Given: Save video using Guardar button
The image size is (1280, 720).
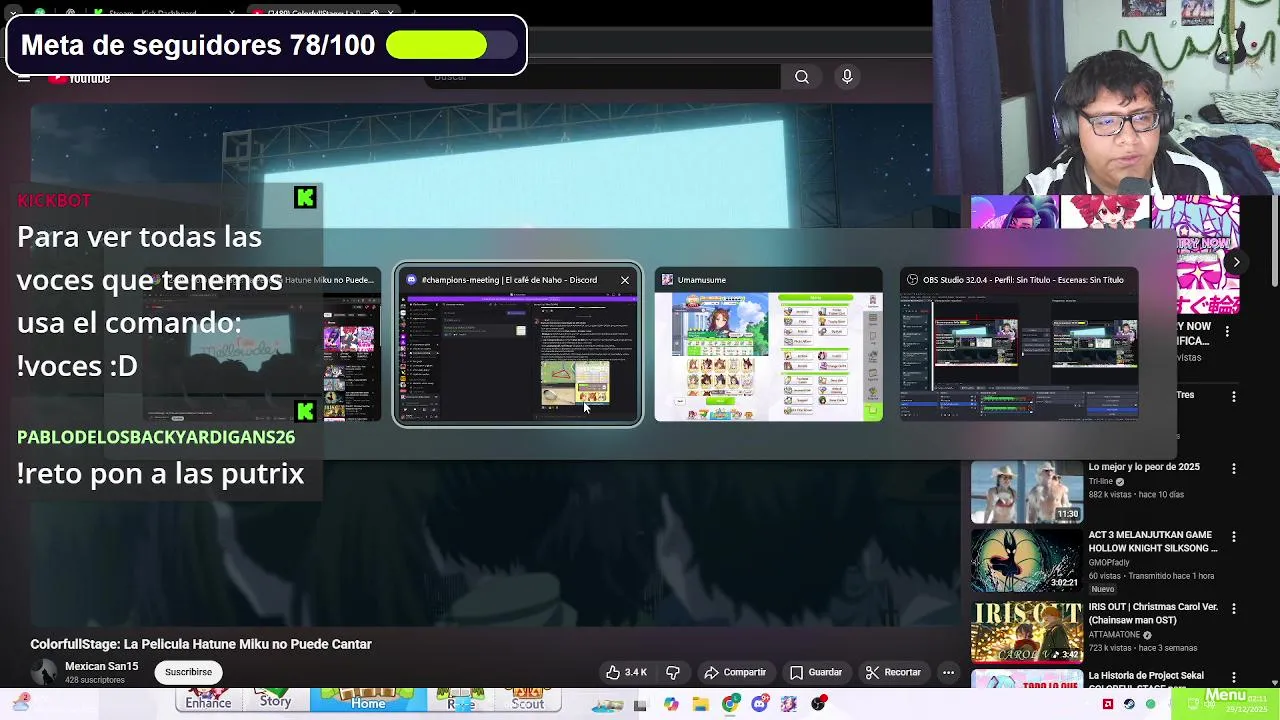Looking at the screenshot, I should [815, 672].
